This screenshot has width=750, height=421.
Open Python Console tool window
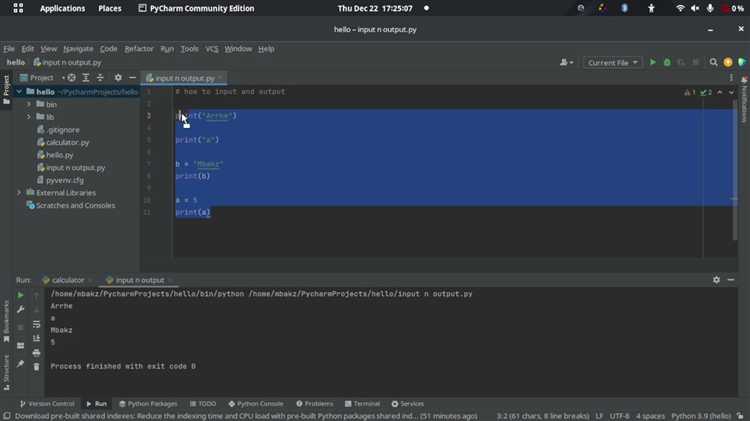[256, 404]
